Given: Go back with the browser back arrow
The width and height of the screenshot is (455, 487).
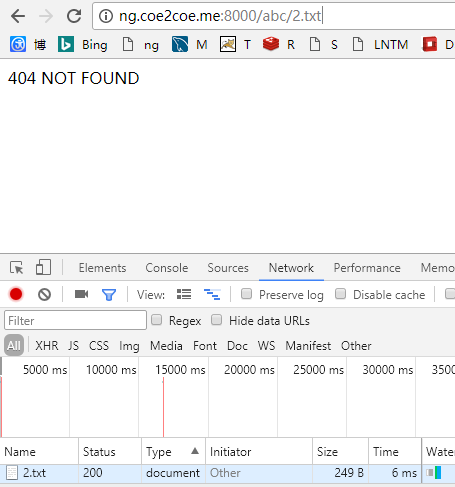Looking at the screenshot, I should click(x=18, y=16).
